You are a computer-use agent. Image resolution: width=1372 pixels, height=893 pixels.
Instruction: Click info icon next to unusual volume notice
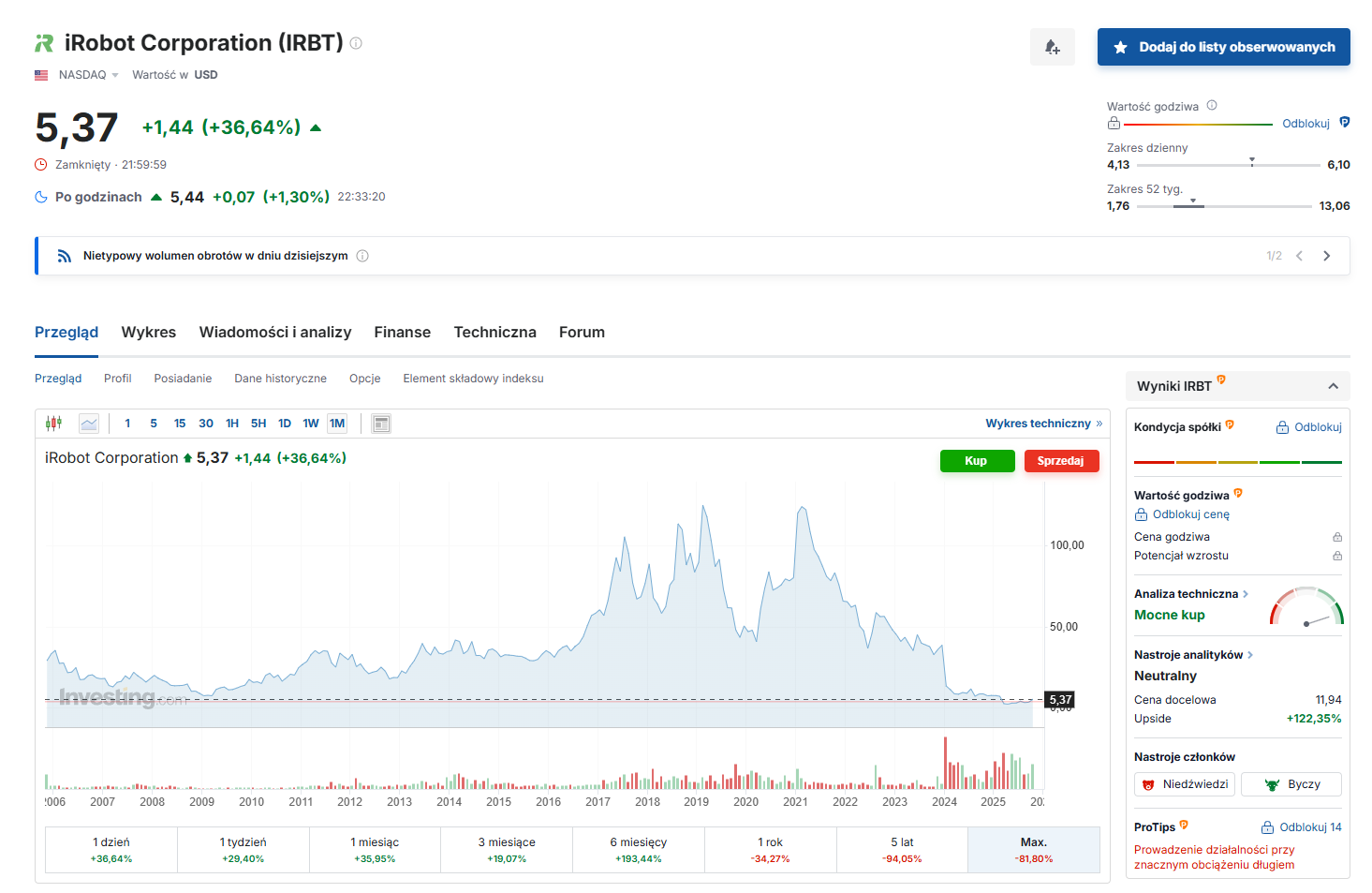[x=362, y=256]
